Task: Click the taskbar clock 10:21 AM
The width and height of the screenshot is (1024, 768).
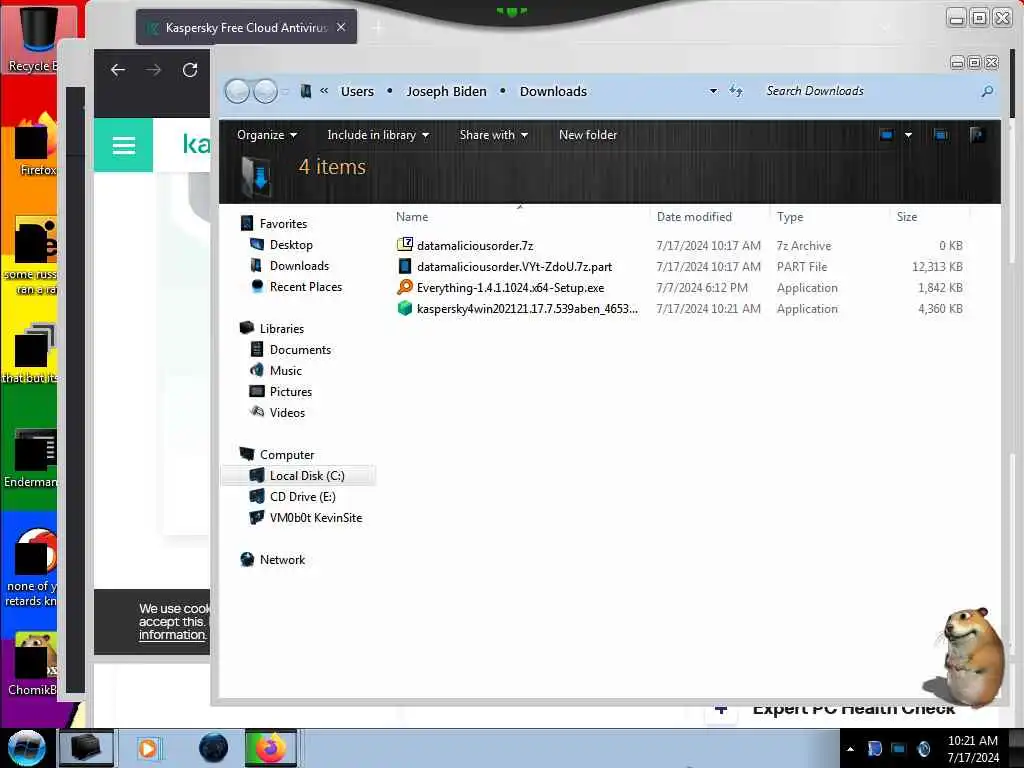Action: pos(973,741)
